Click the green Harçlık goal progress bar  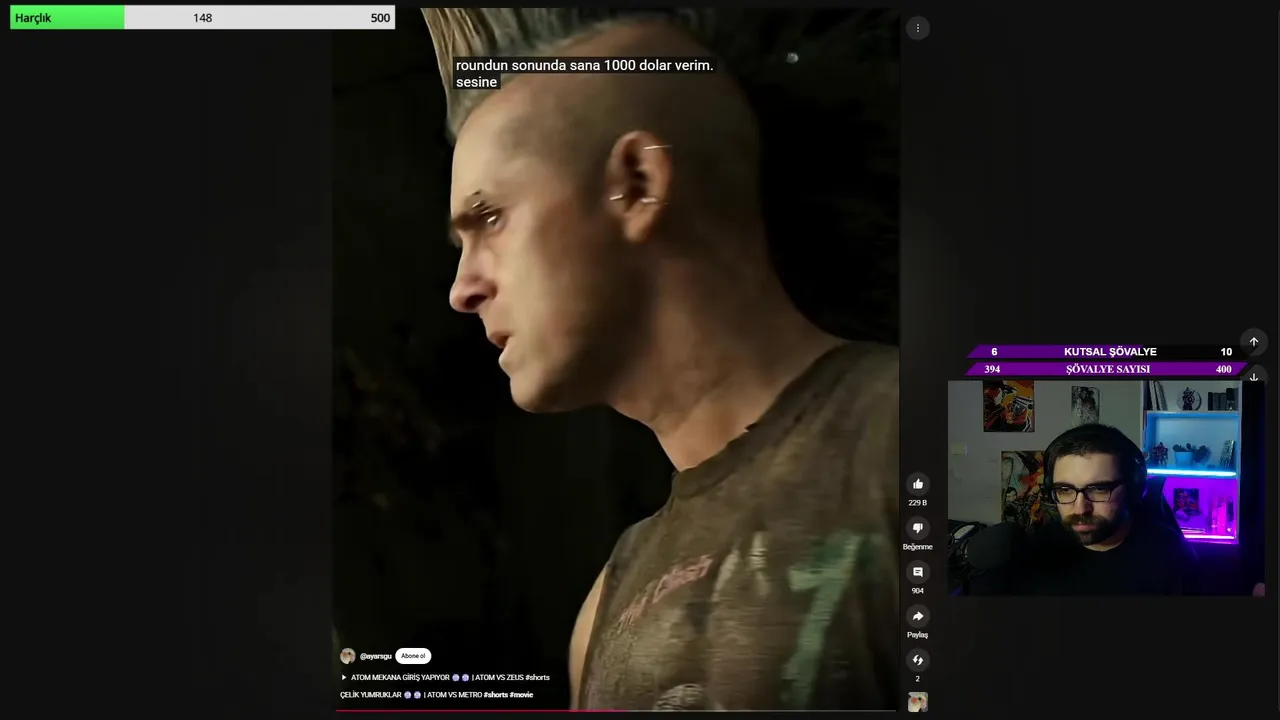pos(202,17)
